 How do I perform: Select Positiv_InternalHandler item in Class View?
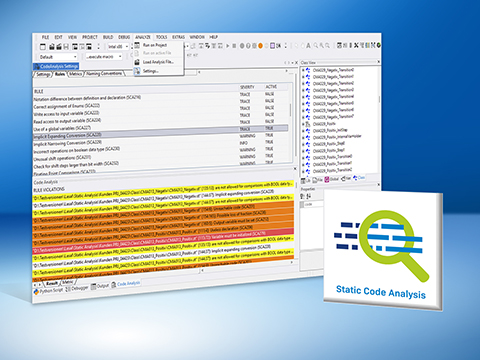337,137
